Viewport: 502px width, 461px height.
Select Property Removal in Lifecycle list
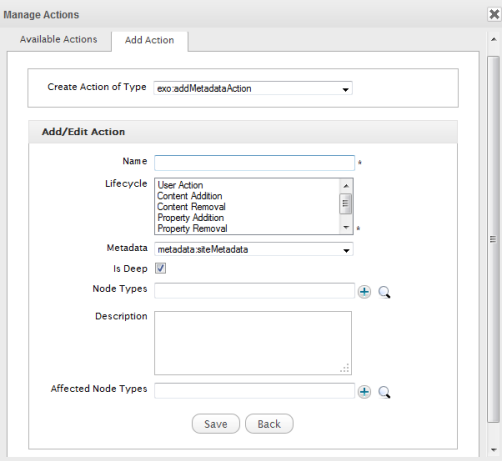192,229
